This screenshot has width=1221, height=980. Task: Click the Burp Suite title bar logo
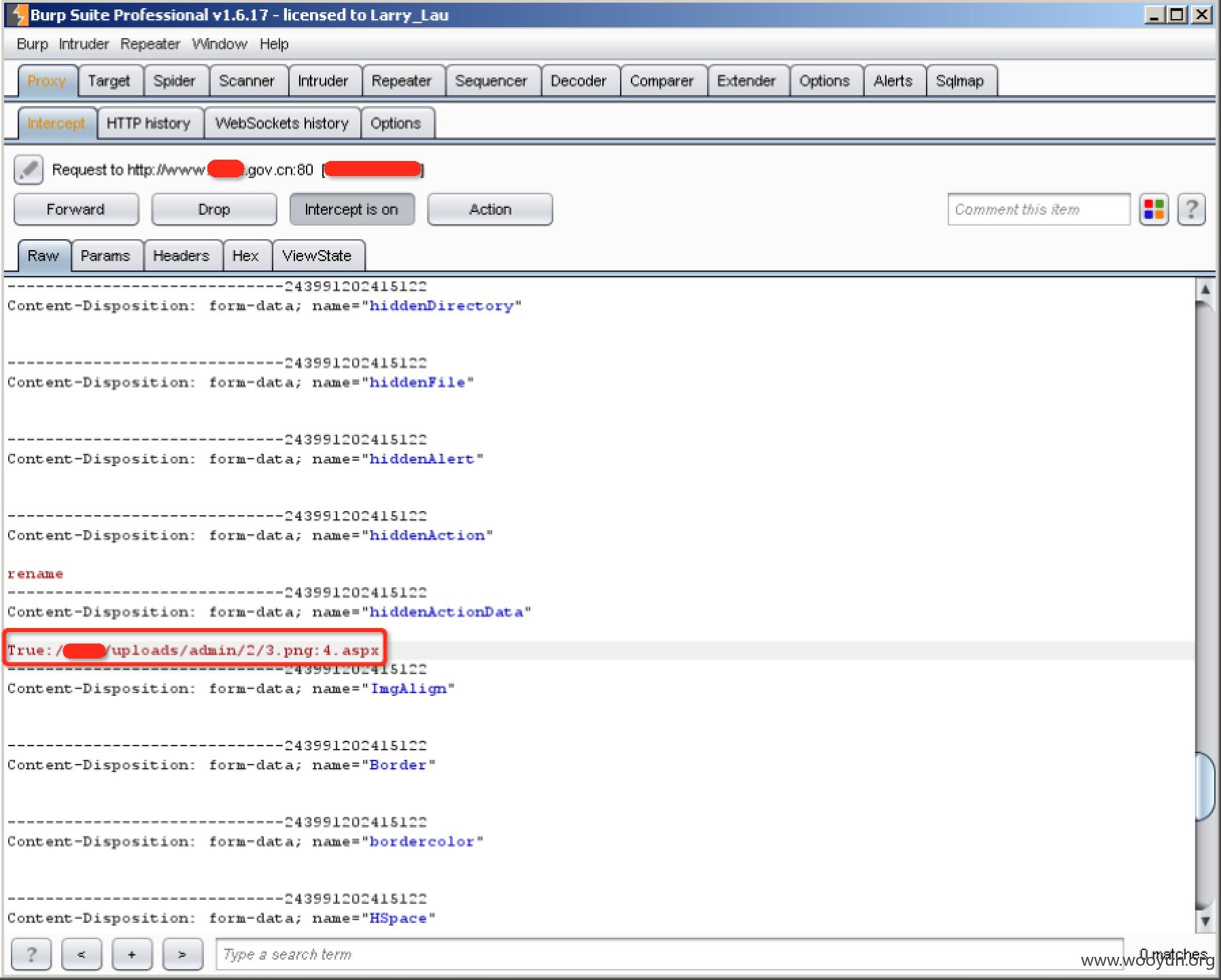(16, 14)
